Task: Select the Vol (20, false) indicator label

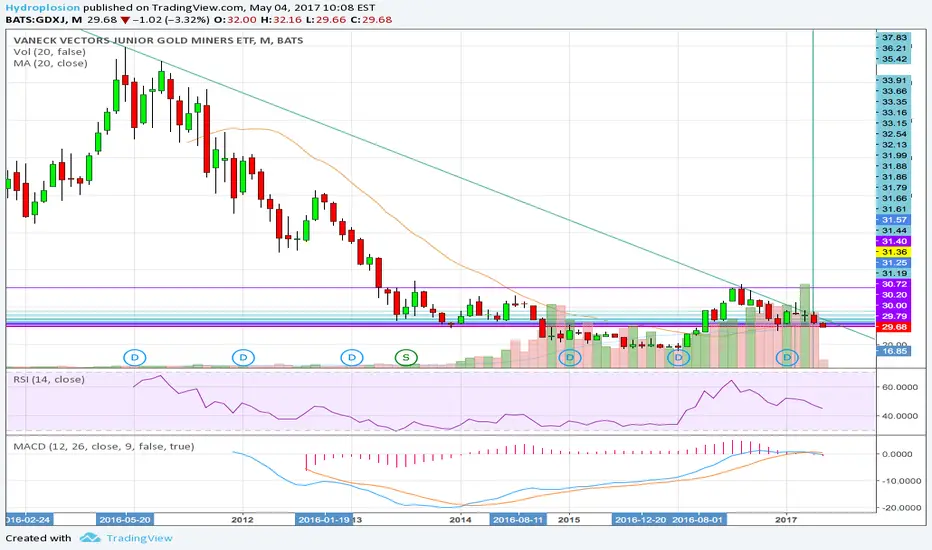Action: [49, 52]
